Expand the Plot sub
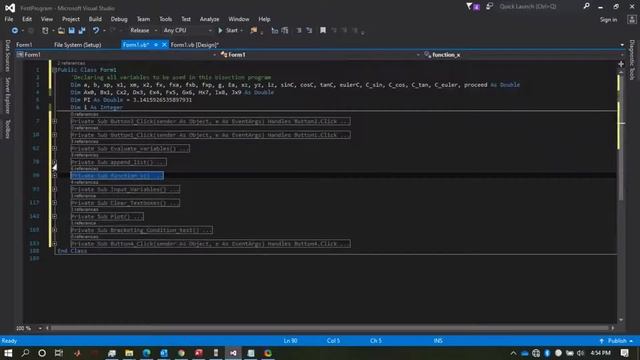640x360 pixels. 54,216
